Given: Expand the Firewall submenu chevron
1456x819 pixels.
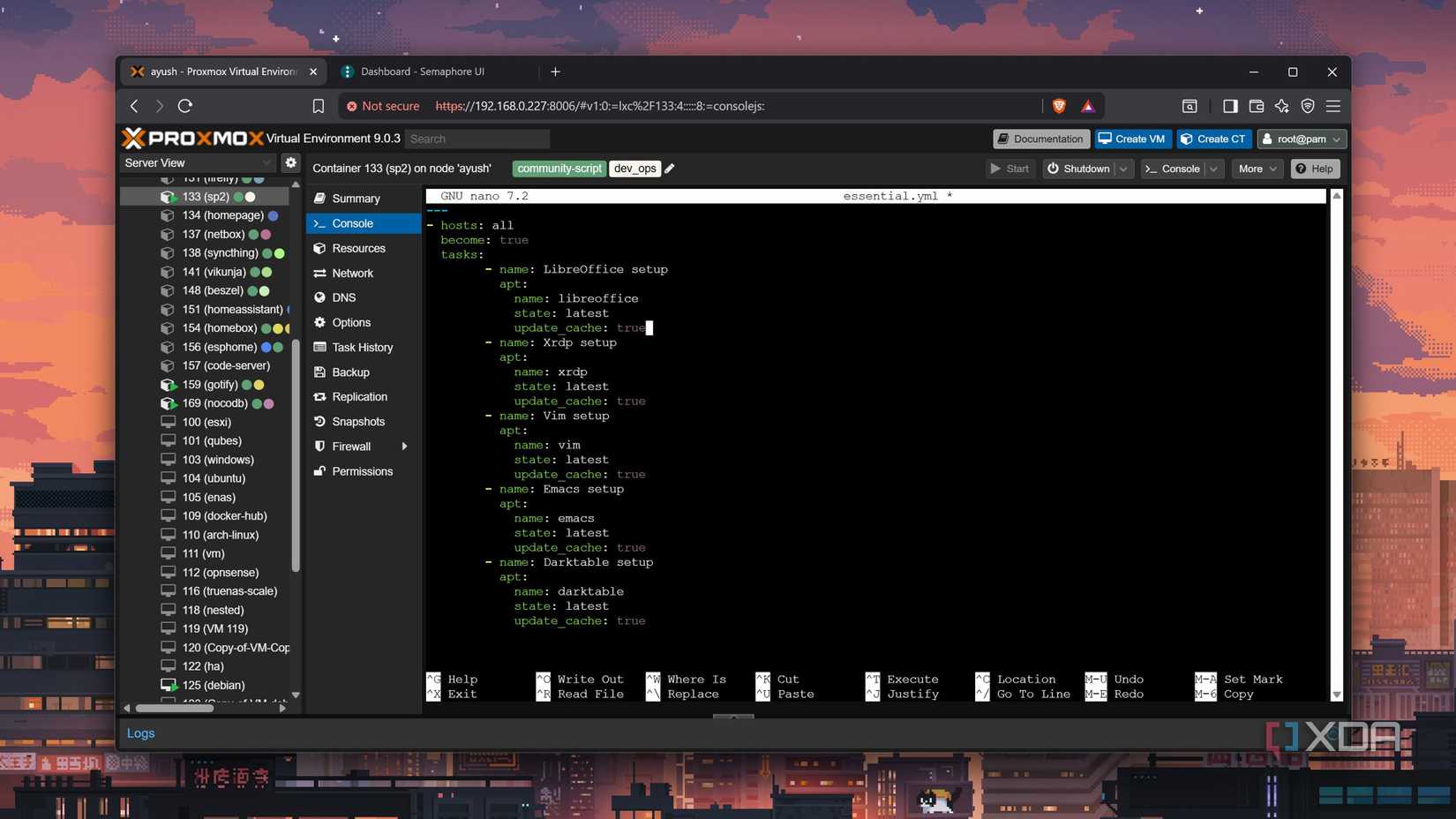Looking at the screenshot, I should coord(405,447).
